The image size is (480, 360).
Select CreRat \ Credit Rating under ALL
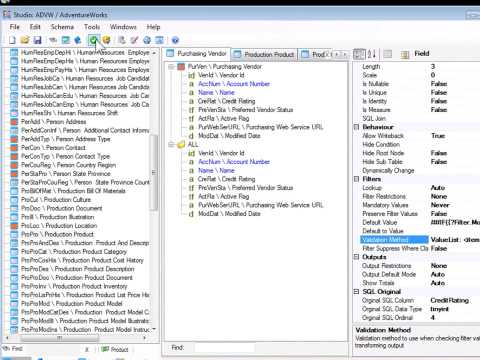[226, 179]
